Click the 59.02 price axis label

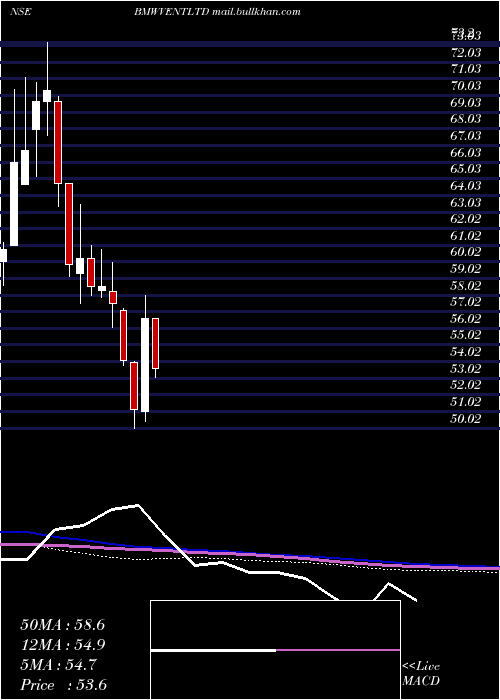(x=466, y=269)
